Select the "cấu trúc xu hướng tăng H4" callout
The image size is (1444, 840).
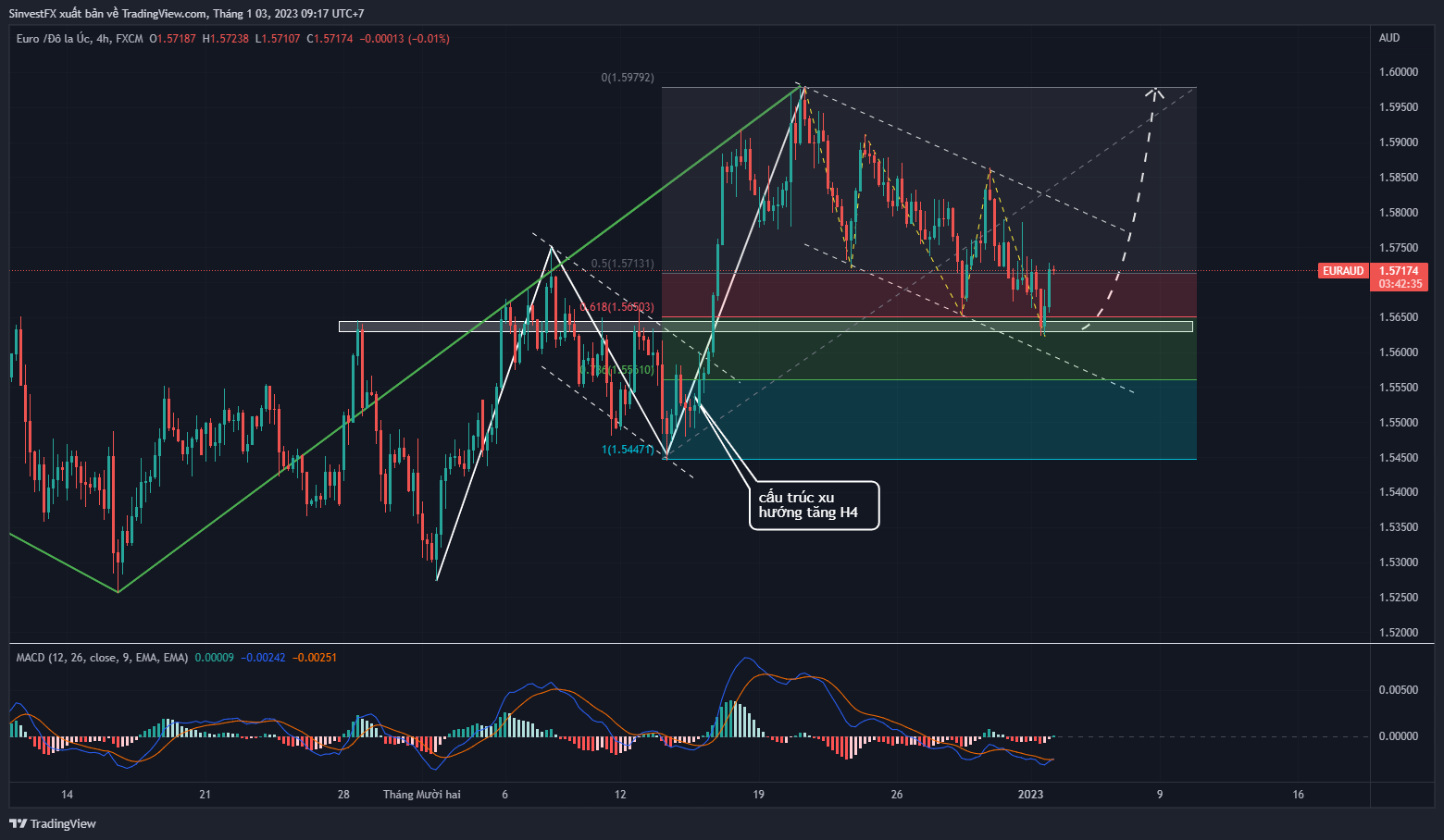(x=813, y=505)
